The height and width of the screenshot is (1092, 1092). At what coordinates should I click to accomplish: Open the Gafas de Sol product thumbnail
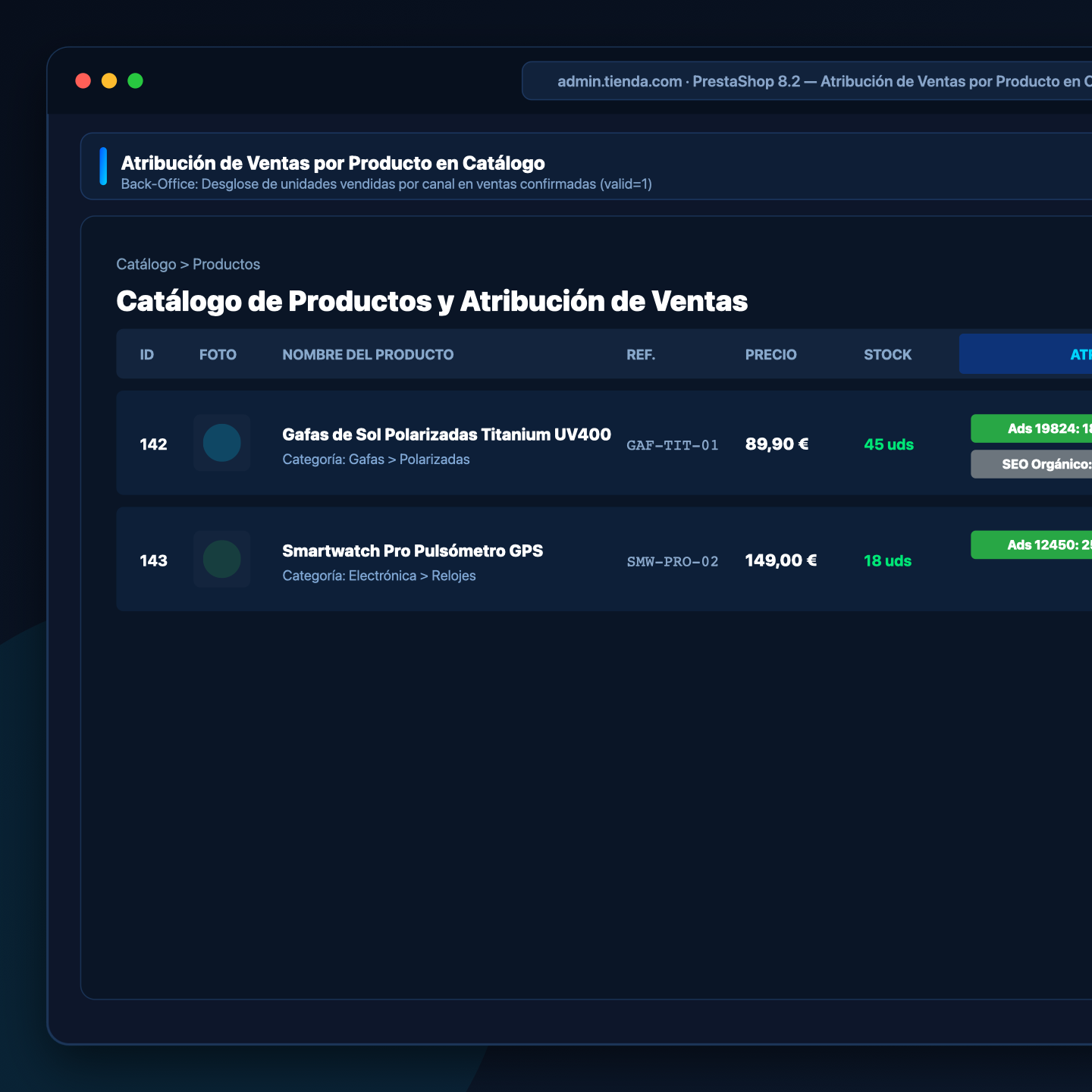point(221,444)
